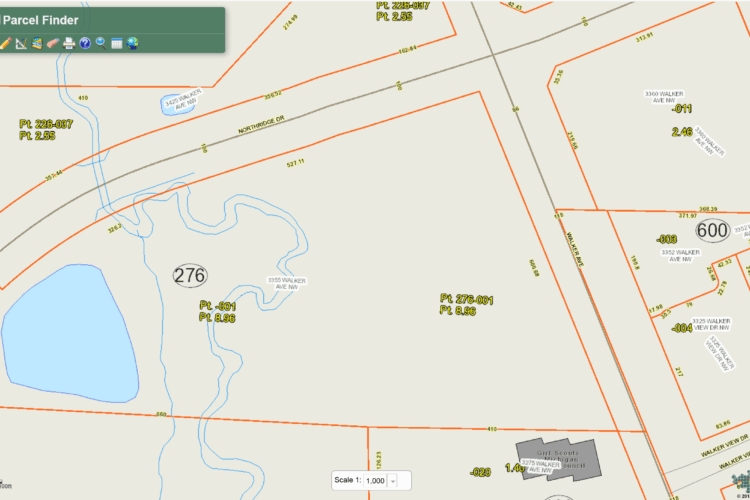Select the 3425 Walker Ave NW label
The image size is (750, 500).
pos(184,101)
